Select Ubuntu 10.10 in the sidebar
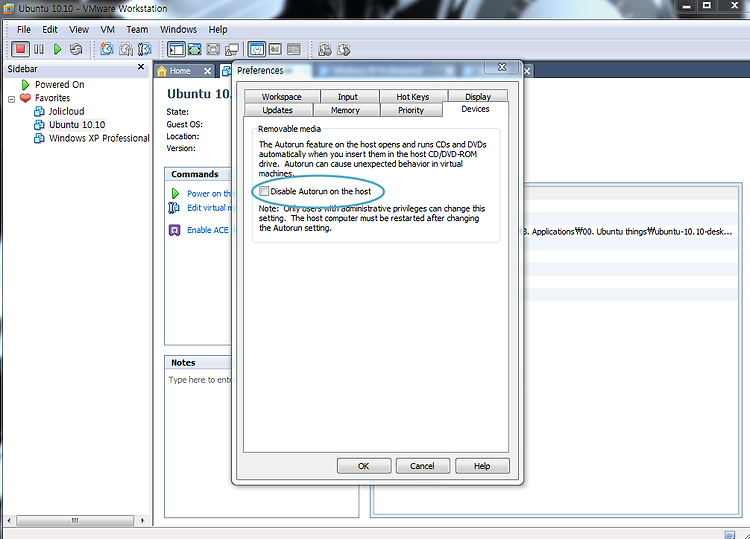Screen dimensions: 750x539 (x=77, y=125)
